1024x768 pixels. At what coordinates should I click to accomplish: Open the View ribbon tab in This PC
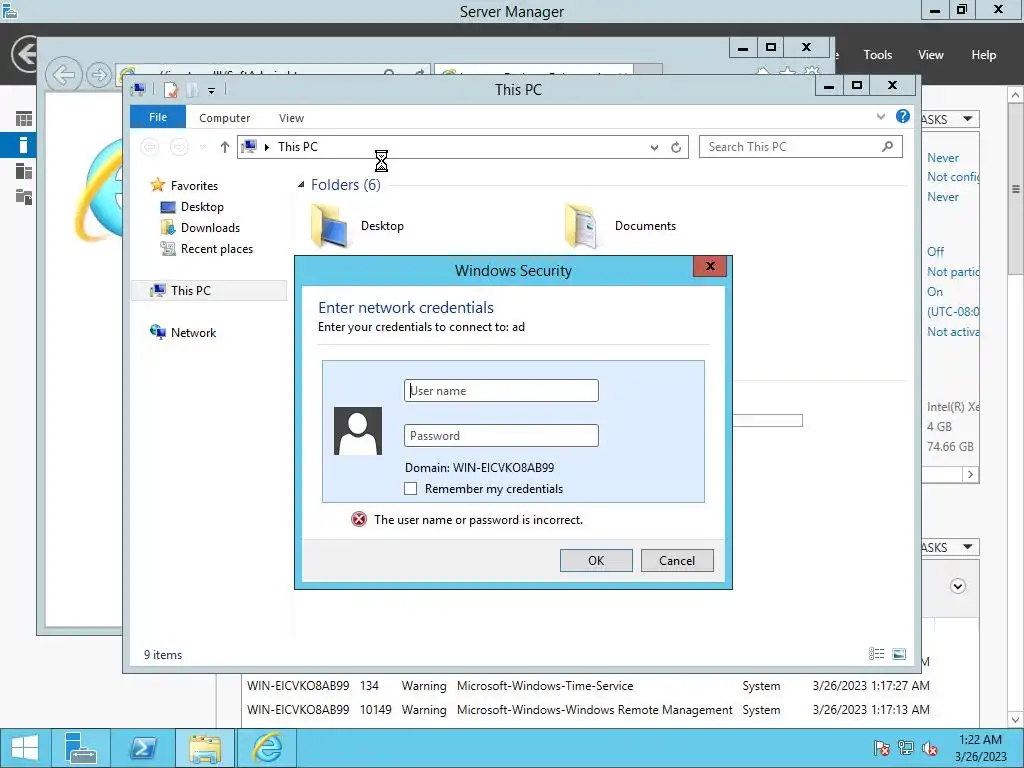coord(291,118)
